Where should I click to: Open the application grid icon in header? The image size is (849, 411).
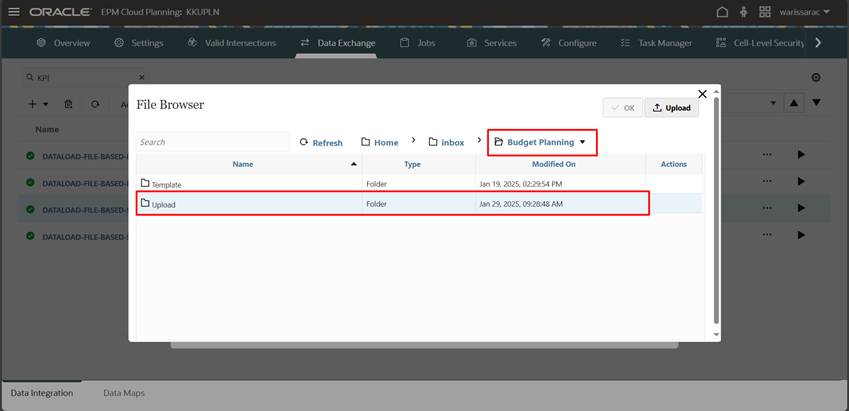click(765, 12)
